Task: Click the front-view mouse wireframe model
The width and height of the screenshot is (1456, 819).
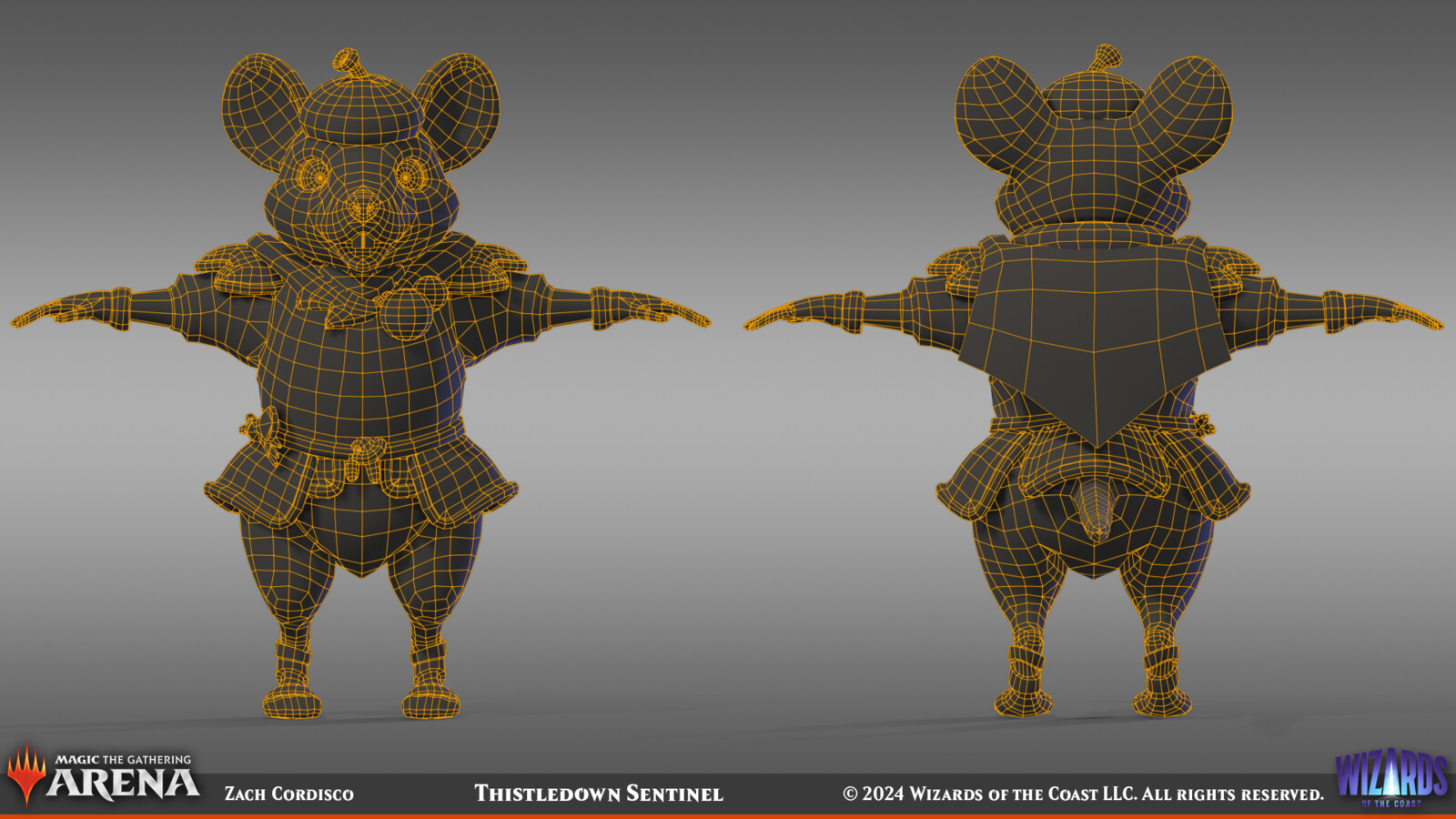Action: click(360, 385)
